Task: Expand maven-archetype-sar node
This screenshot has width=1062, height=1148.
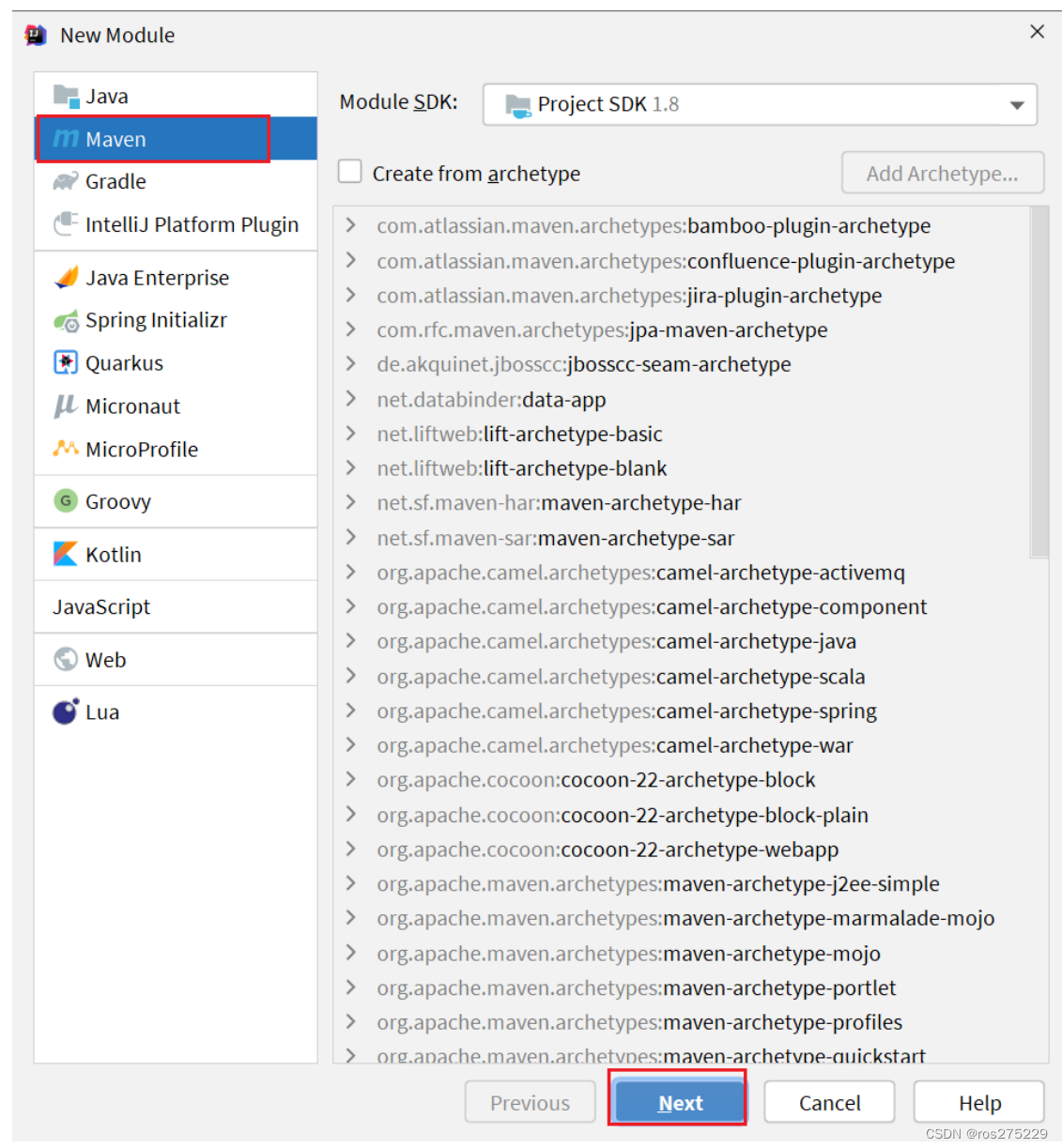Action: 351,538
